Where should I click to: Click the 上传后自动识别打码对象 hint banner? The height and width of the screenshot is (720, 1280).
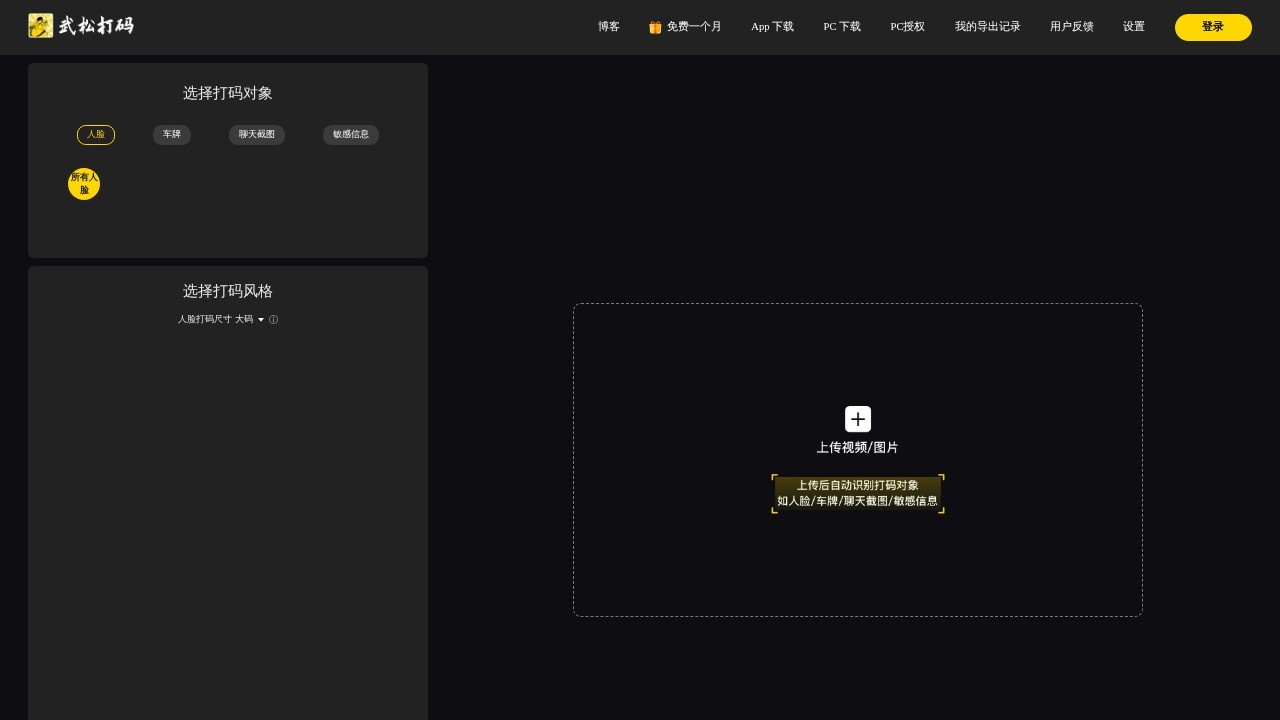pyautogui.click(x=857, y=493)
